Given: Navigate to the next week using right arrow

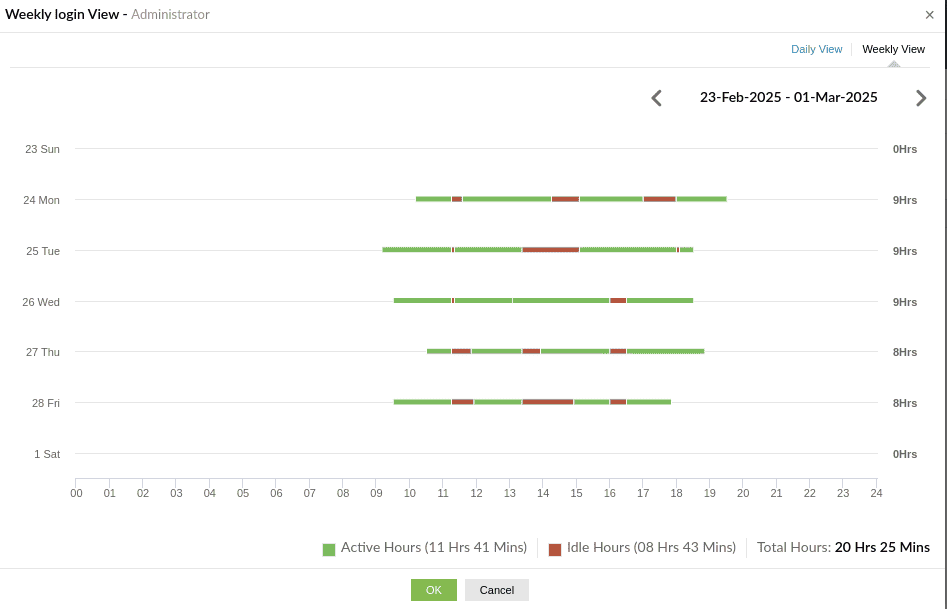Looking at the screenshot, I should [921, 97].
